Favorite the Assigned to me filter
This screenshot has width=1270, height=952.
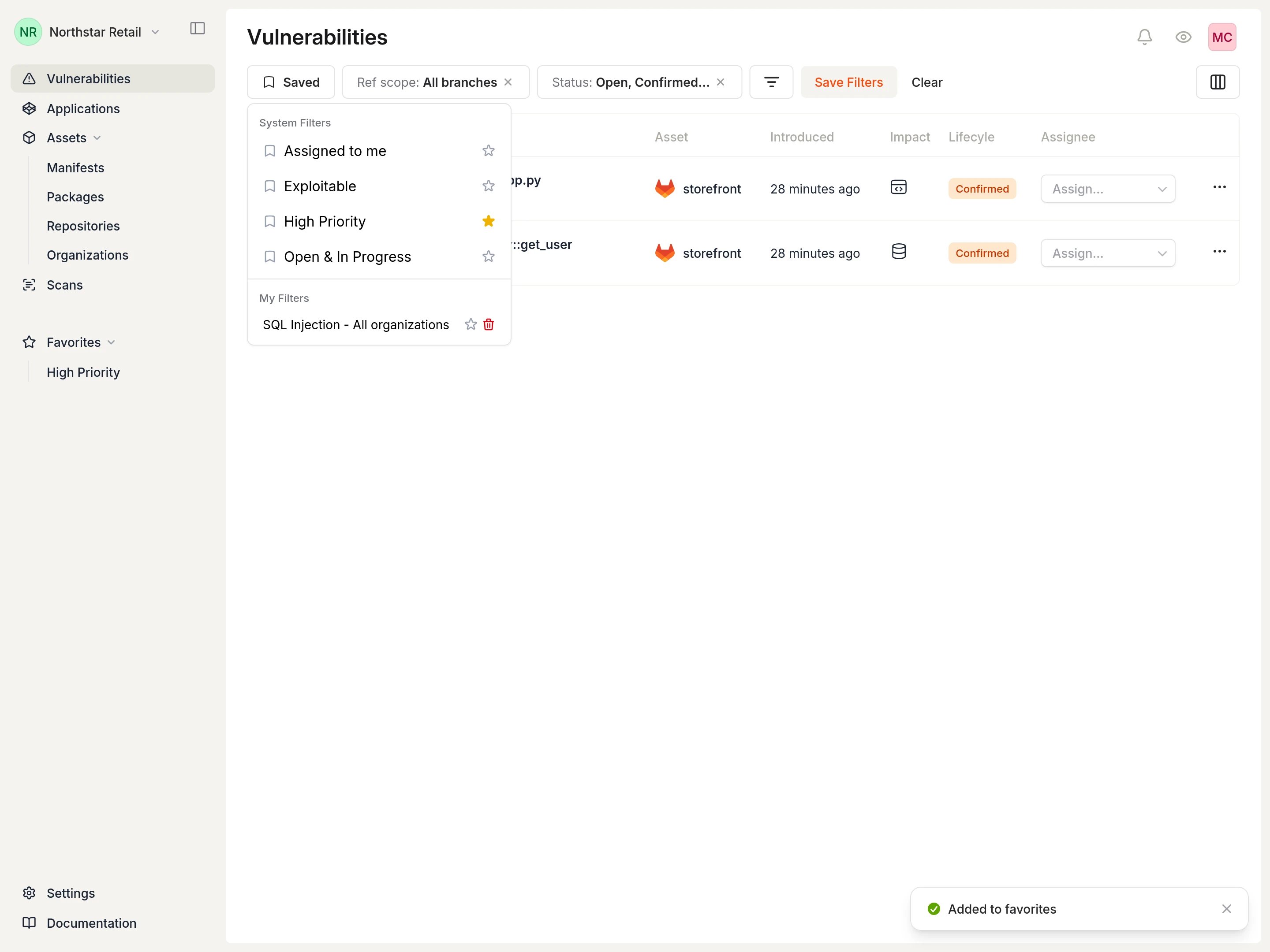[488, 150]
